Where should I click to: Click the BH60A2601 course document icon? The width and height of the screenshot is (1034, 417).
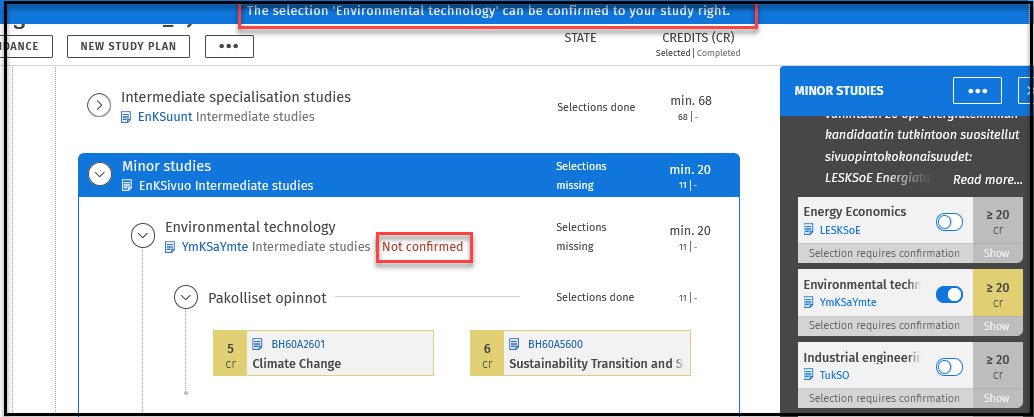[257, 344]
